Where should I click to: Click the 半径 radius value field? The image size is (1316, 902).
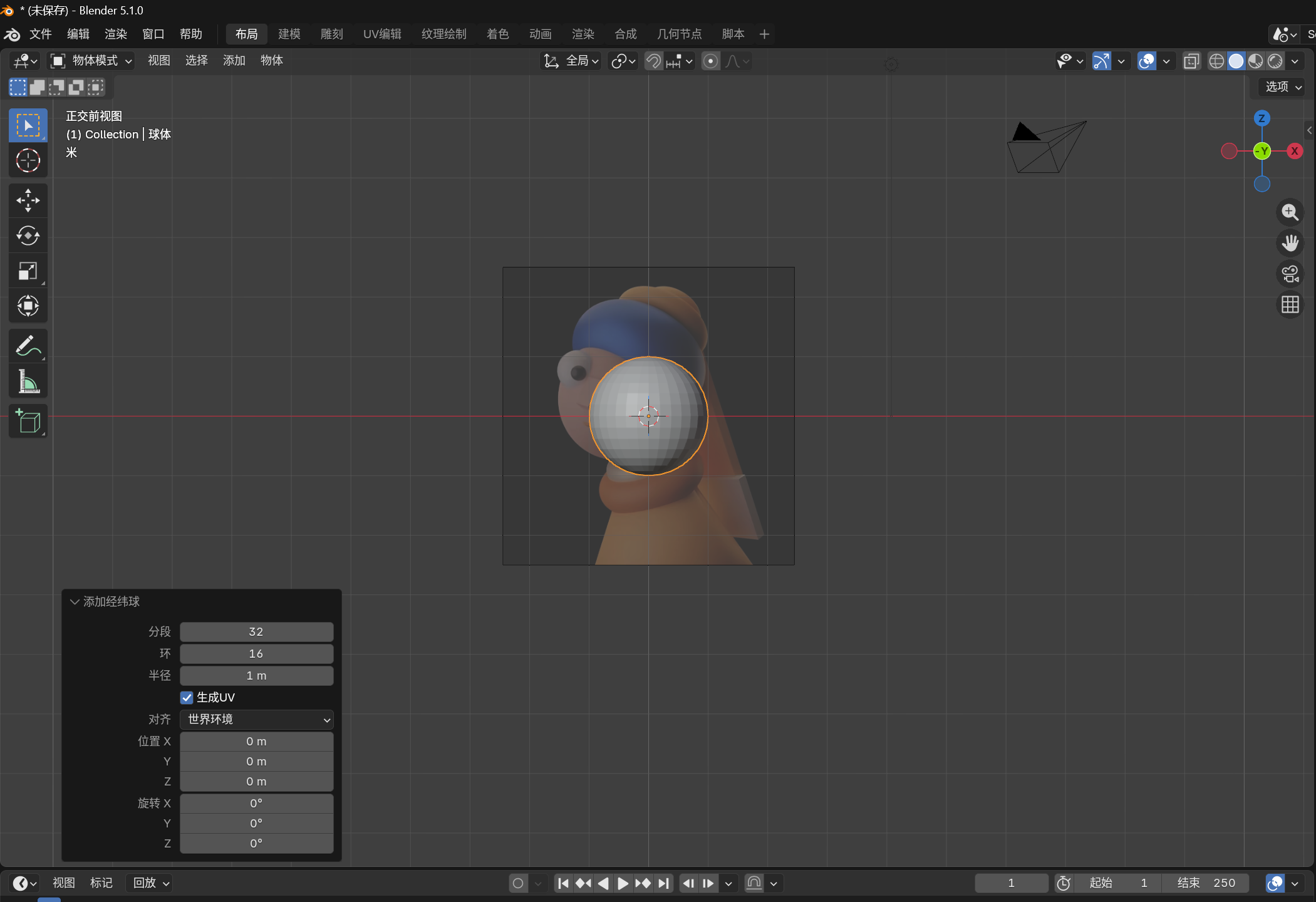coord(256,675)
